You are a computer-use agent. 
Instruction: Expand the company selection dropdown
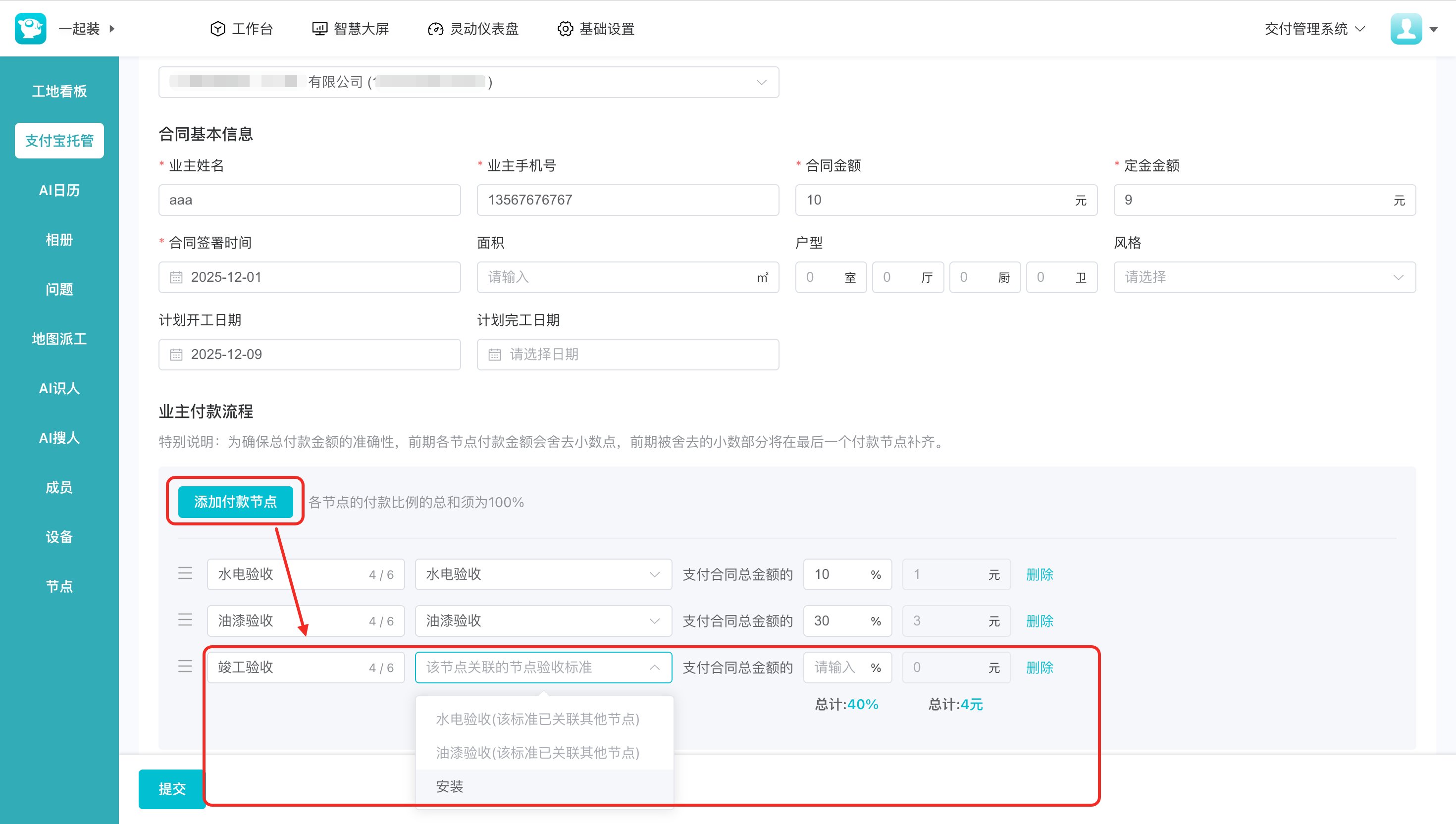click(761, 83)
